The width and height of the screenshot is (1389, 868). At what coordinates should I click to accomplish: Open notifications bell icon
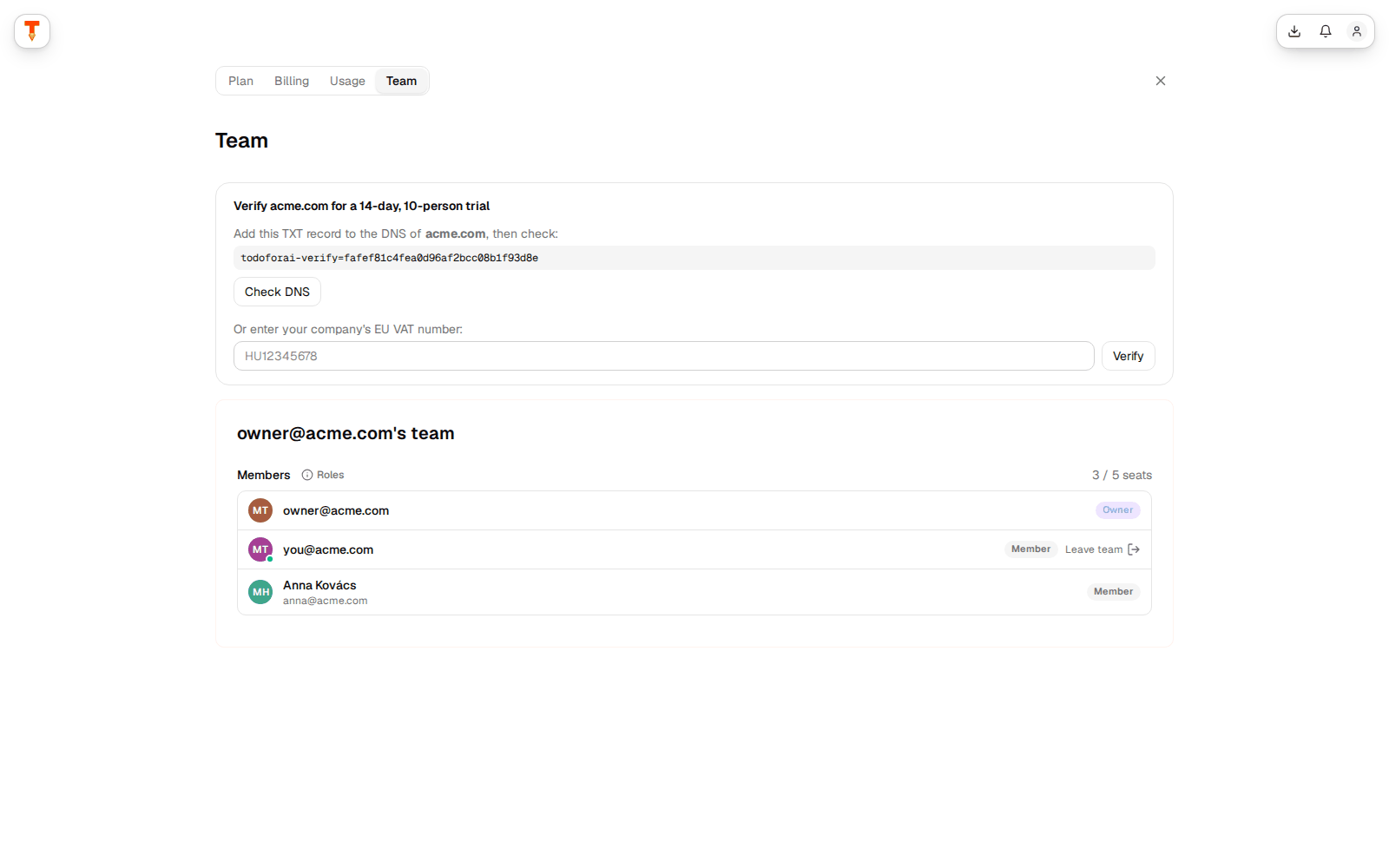coord(1326,31)
